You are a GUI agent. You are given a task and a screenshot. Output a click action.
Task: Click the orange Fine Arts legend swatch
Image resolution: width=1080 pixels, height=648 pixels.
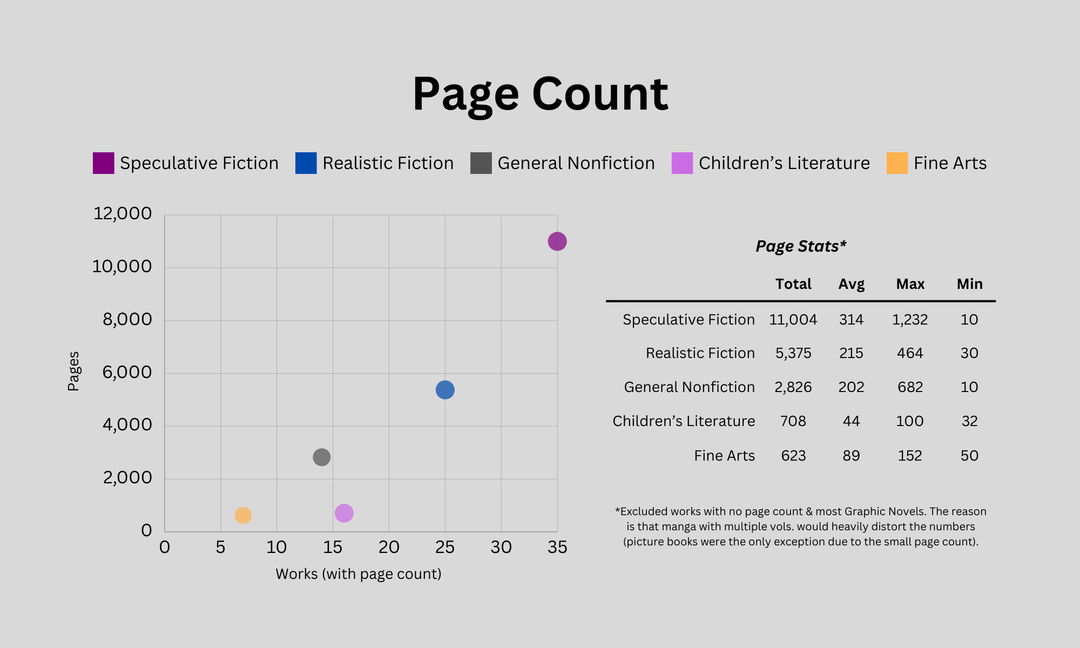[897, 163]
